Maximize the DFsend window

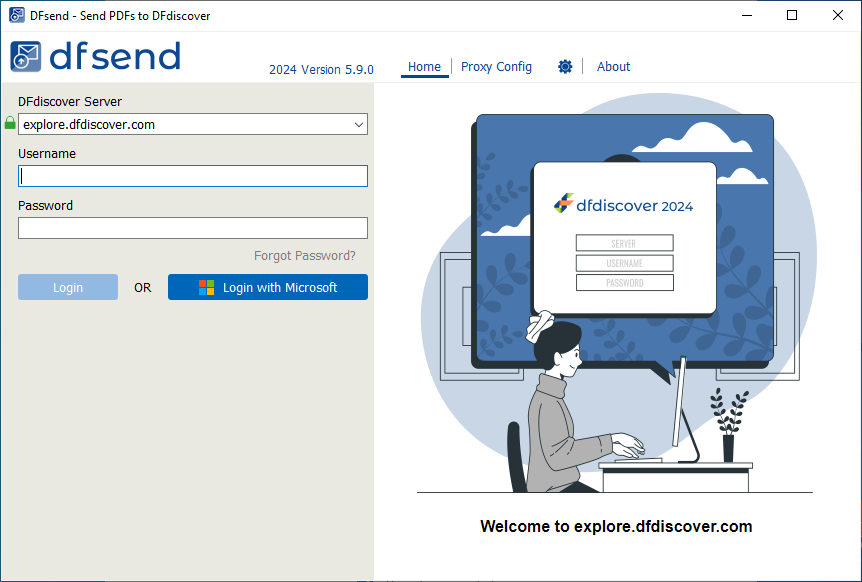[x=792, y=15]
